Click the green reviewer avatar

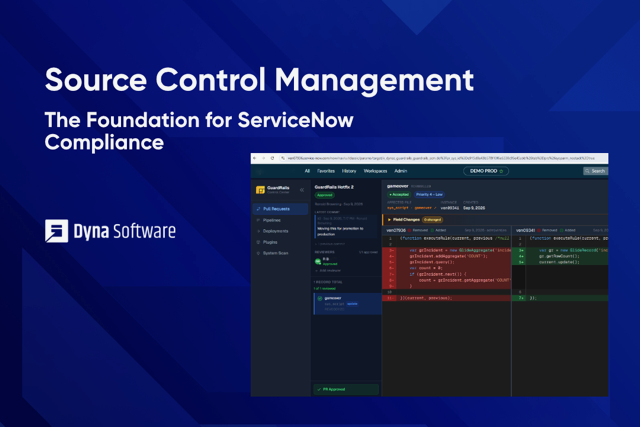(x=318, y=261)
